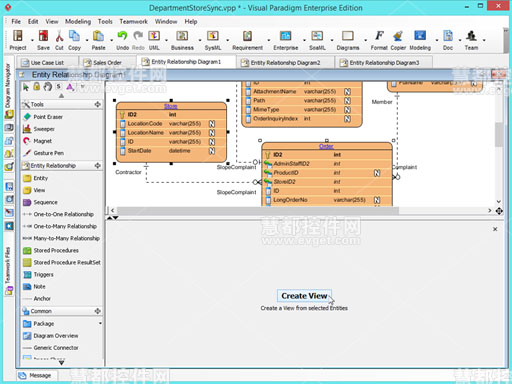Select Many-to-Many Relationship tool
512x384 pixels.
click(62, 238)
